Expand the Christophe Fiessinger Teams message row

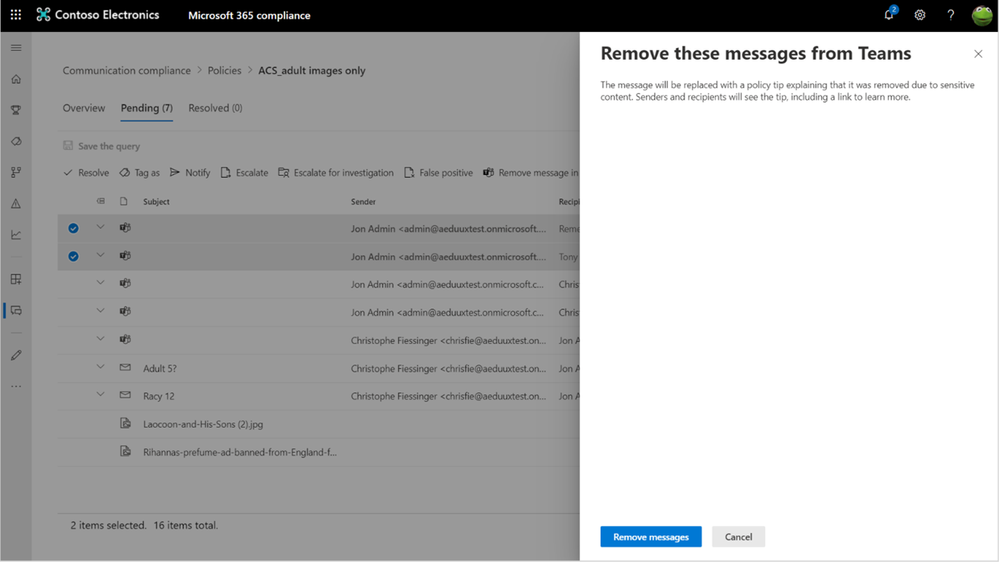click(x=100, y=338)
